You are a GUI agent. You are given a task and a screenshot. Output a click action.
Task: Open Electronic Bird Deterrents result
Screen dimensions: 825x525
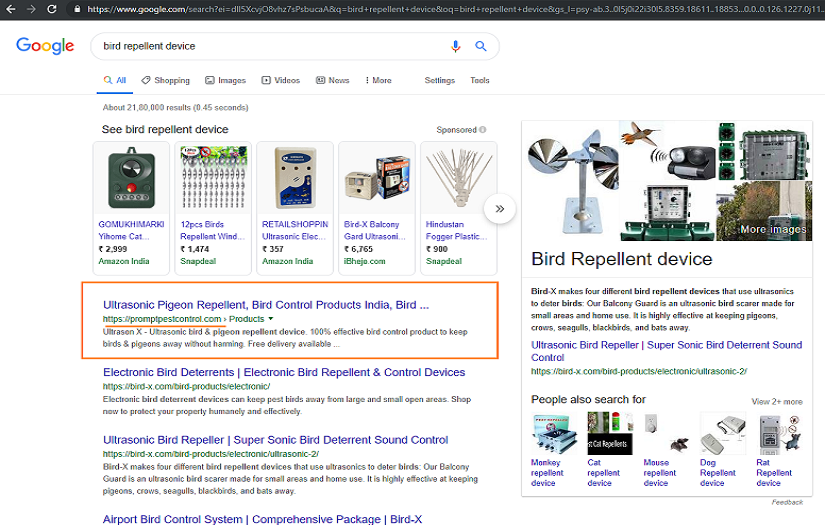(x=284, y=372)
